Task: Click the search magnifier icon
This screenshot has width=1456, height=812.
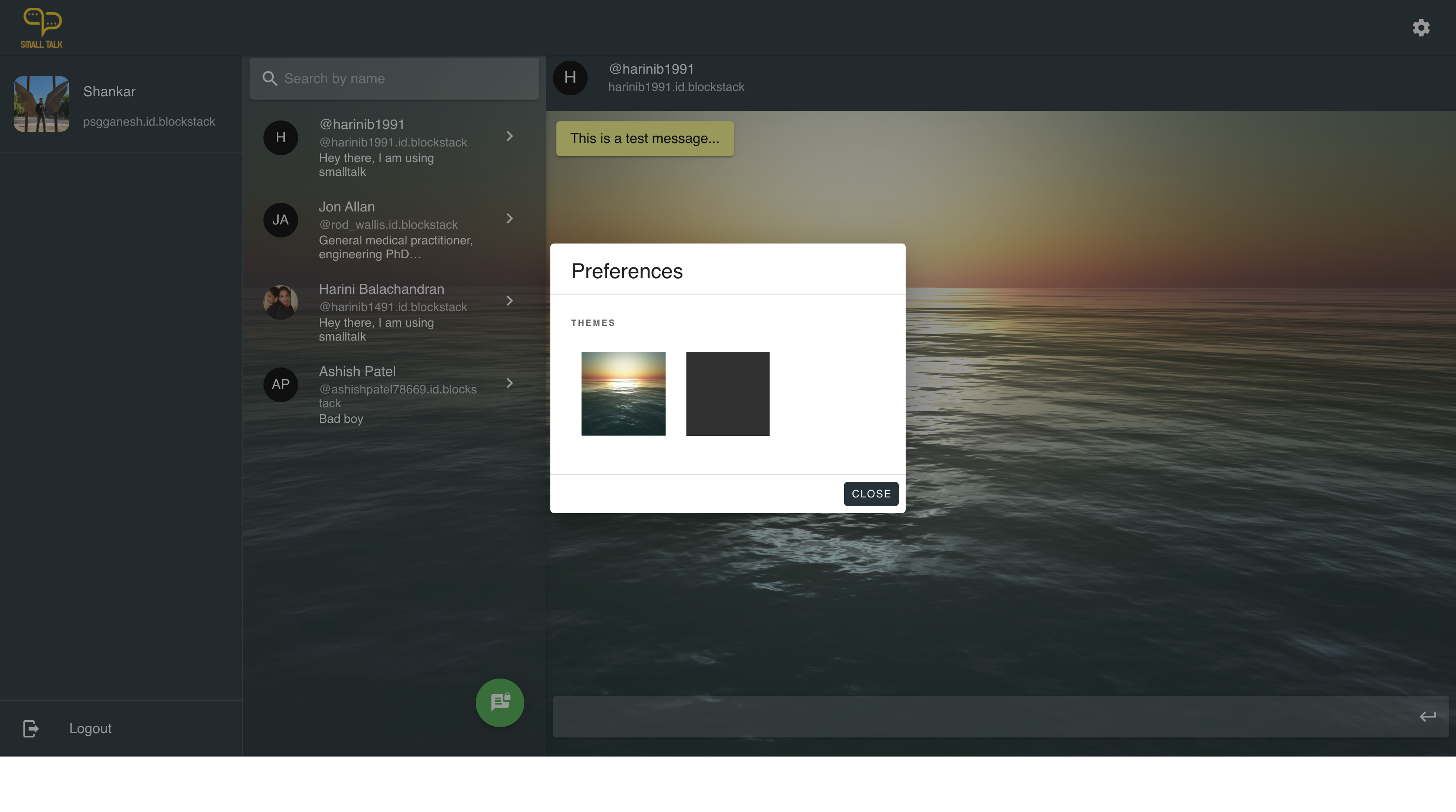Action: (x=270, y=78)
